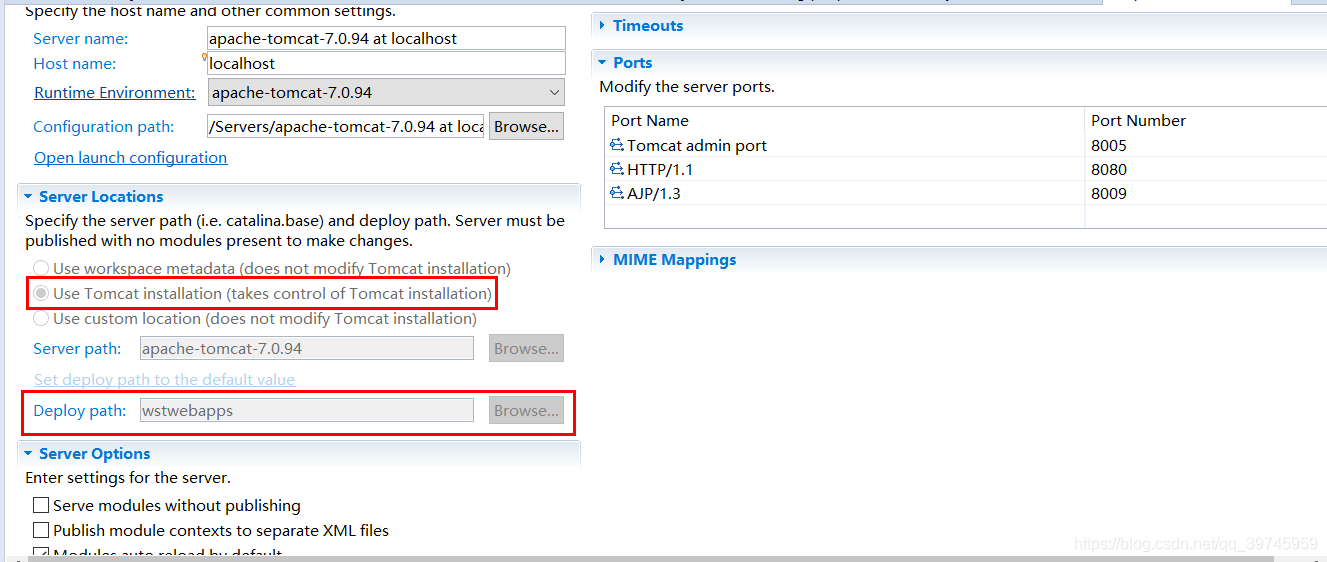Click the Server name input field
This screenshot has width=1327, height=562.
click(386, 38)
